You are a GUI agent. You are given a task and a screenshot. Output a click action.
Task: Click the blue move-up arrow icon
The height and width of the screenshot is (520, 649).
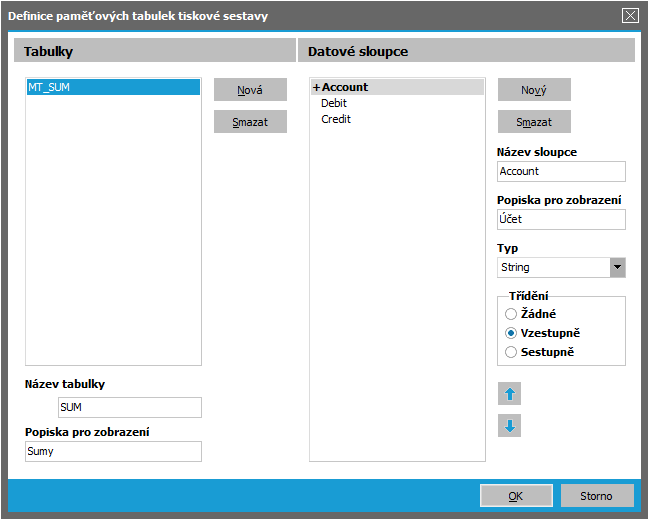[x=510, y=393]
